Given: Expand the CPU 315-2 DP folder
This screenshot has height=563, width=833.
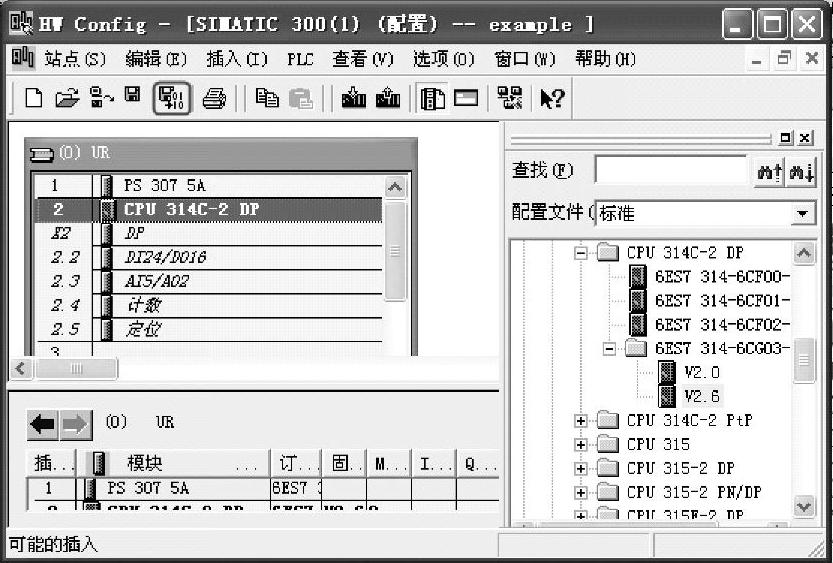Looking at the screenshot, I should click(x=581, y=468).
